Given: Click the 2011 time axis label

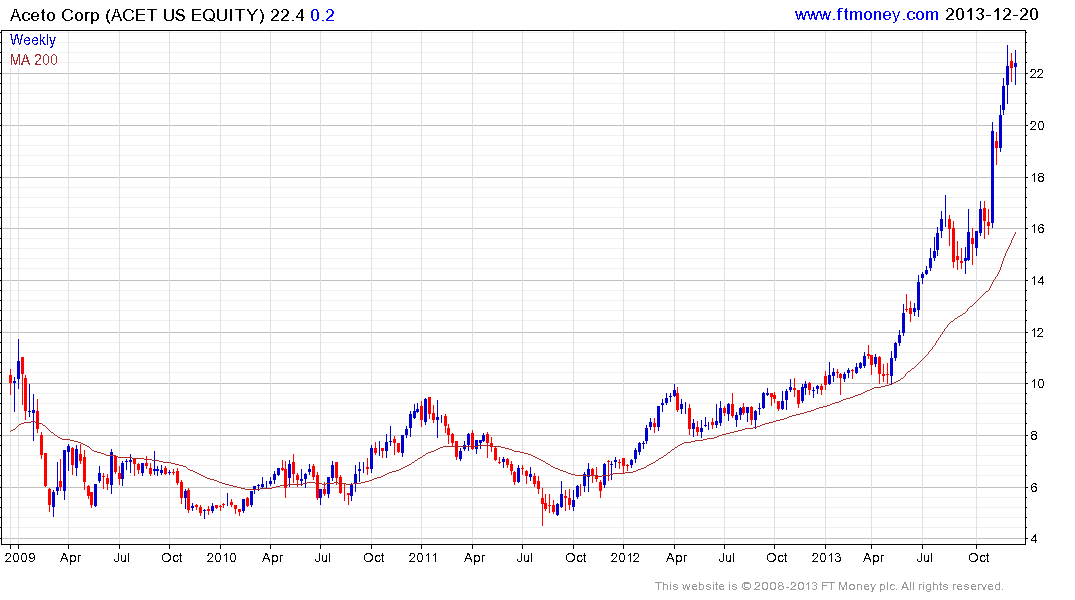Looking at the screenshot, I should click(x=423, y=557).
